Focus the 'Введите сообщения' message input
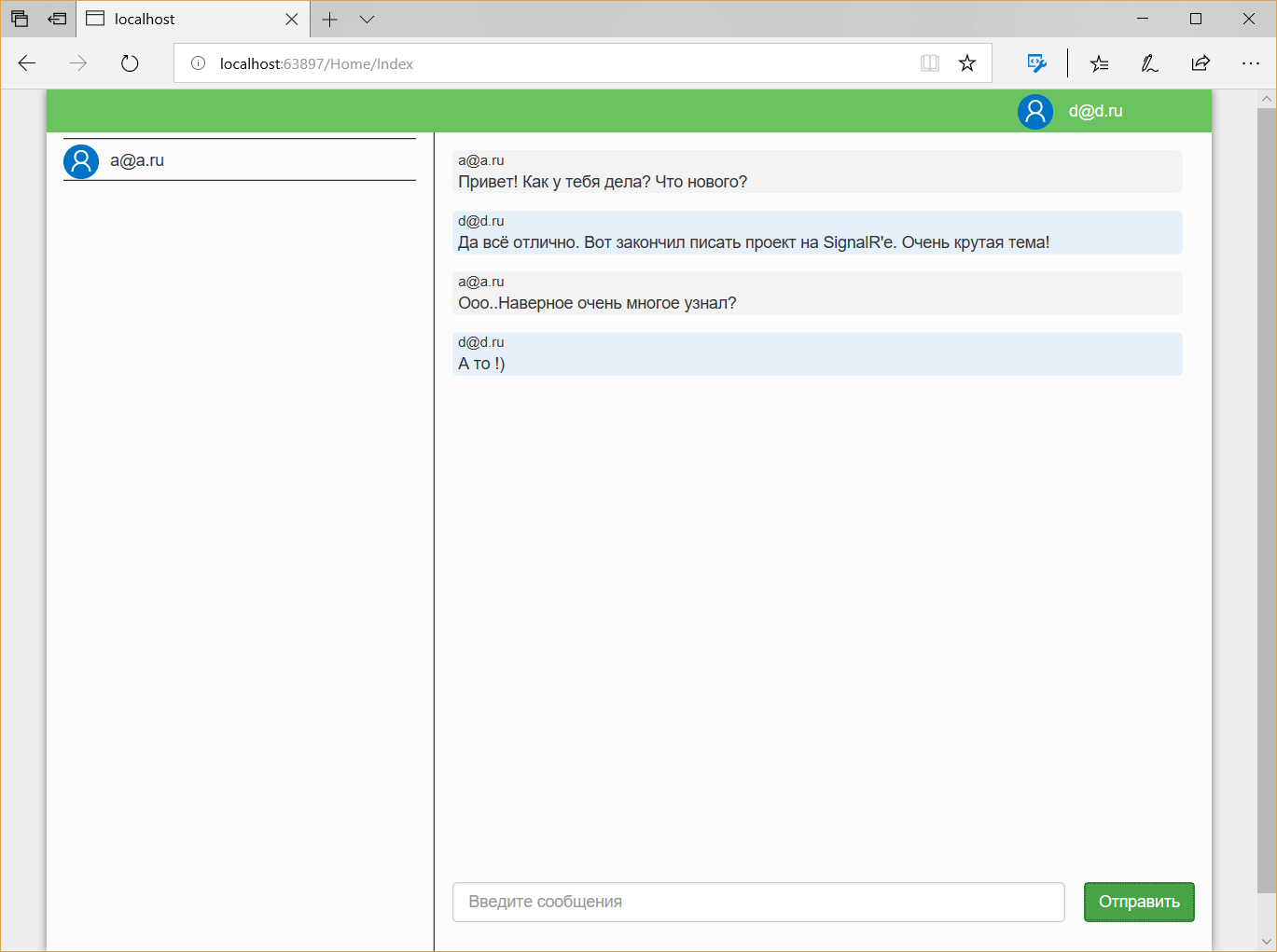Image resolution: width=1277 pixels, height=952 pixels. click(758, 902)
